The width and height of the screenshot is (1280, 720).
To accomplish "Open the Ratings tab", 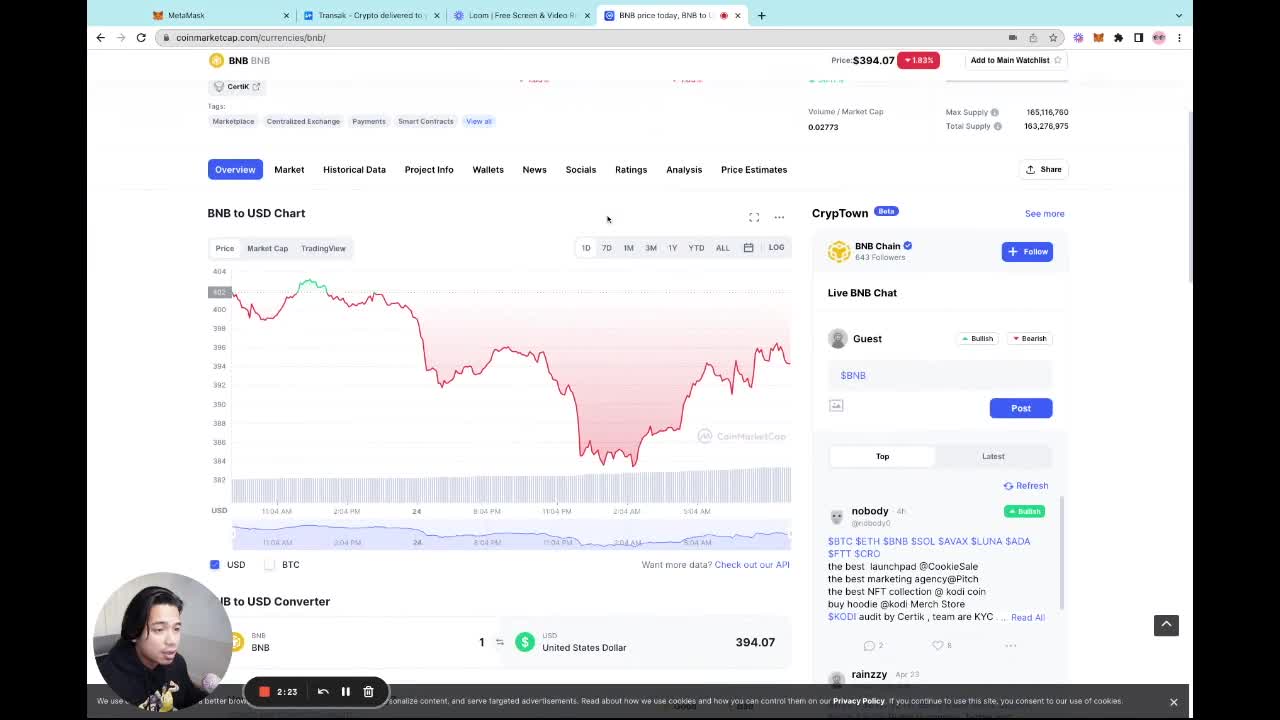I will coord(631,169).
